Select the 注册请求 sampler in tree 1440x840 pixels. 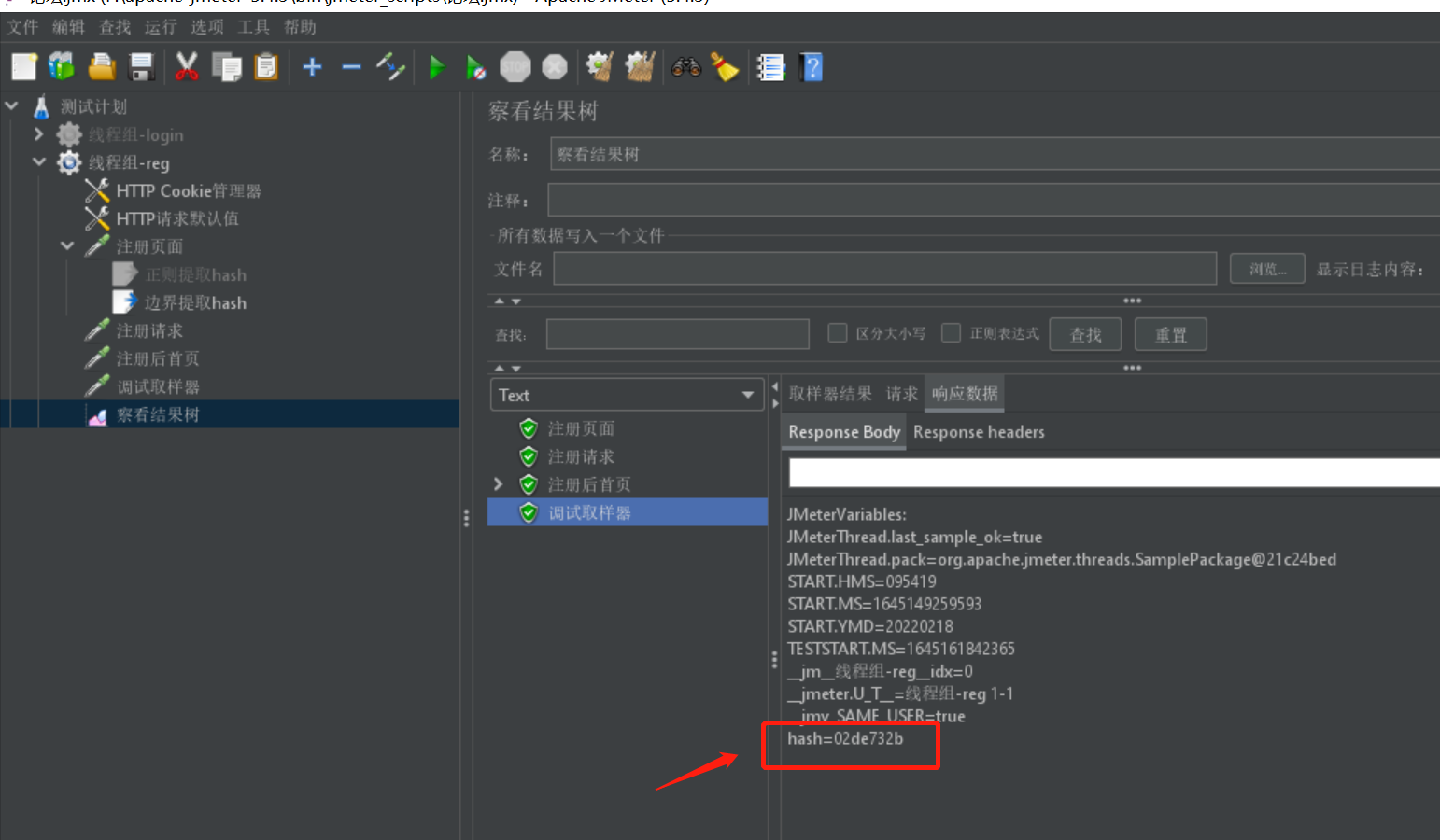pyautogui.click(x=148, y=330)
